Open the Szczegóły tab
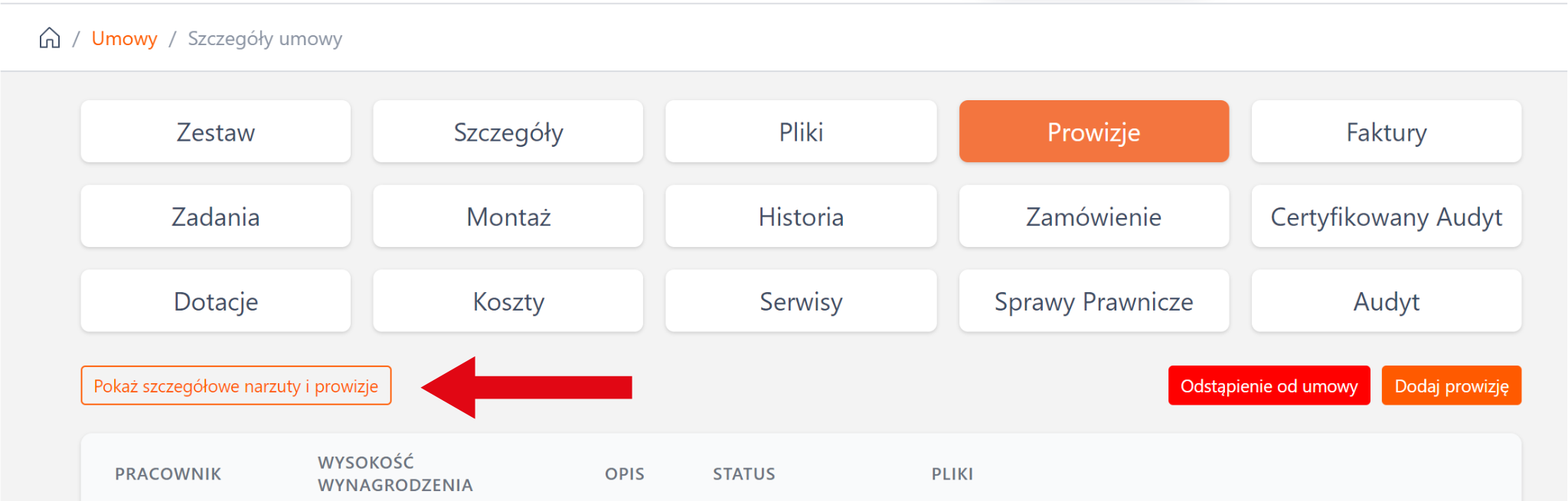This screenshot has height=501, width=1568. [x=508, y=132]
